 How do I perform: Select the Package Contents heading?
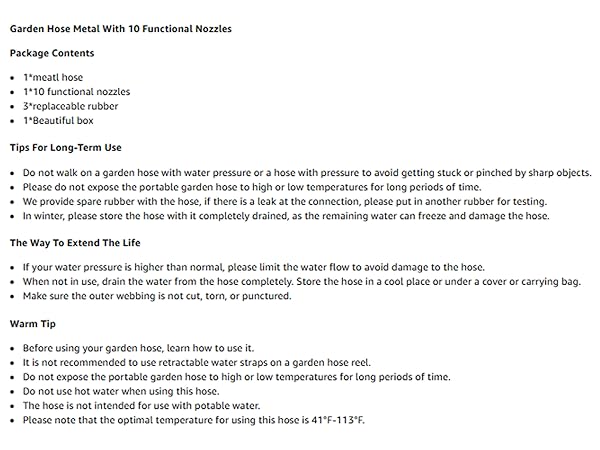pos(52,53)
